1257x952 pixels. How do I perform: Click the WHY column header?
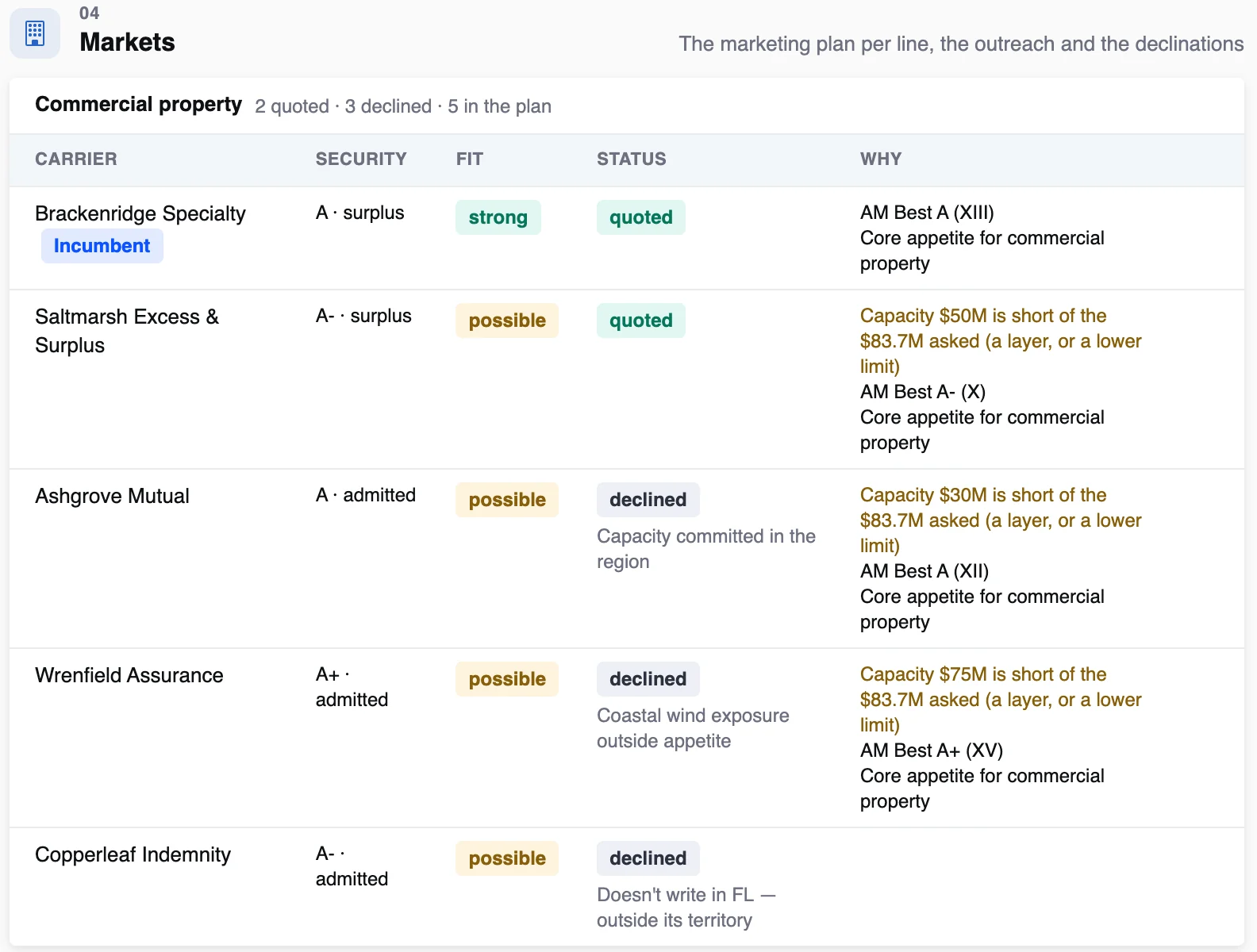click(x=881, y=159)
